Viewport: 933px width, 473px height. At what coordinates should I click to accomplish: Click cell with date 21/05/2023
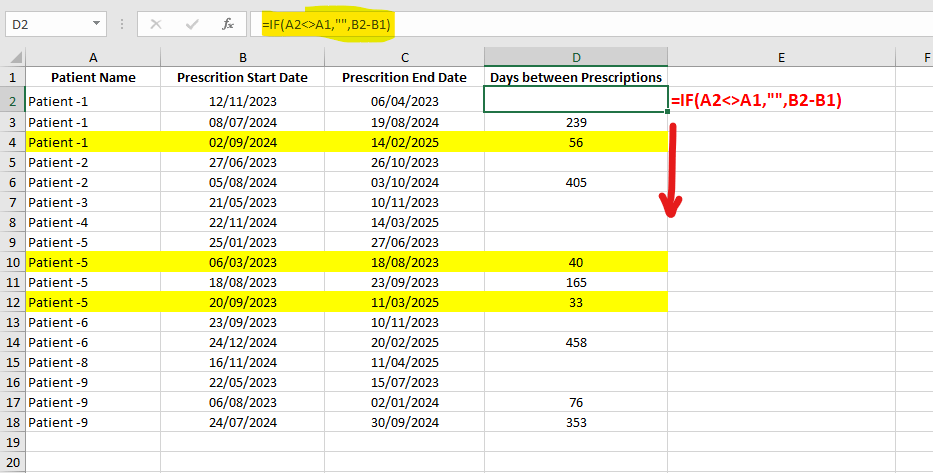[x=243, y=202]
